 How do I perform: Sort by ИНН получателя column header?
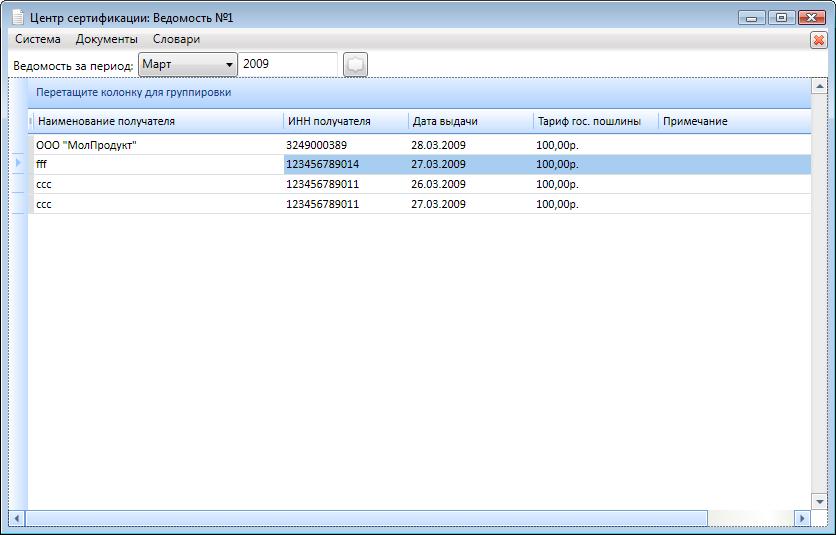point(345,121)
